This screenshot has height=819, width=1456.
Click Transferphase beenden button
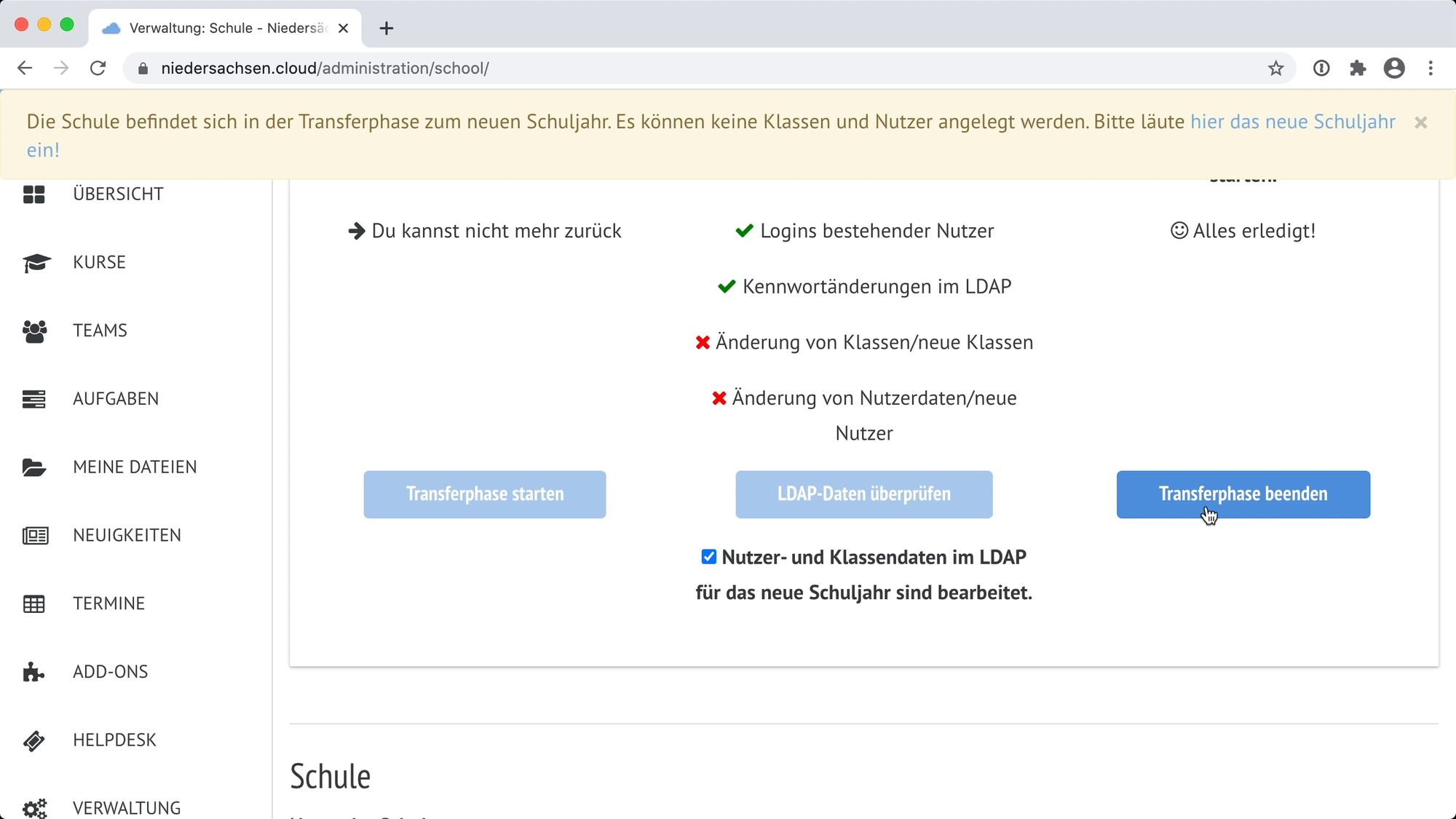1243,494
